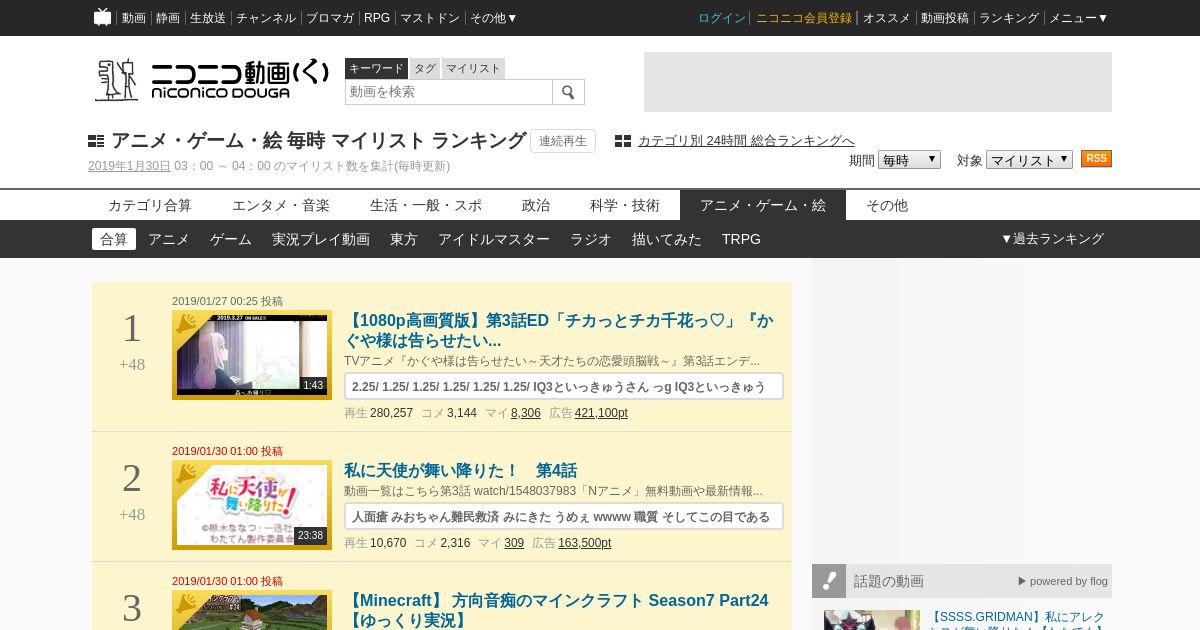The width and height of the screenshot is (1200, 630).
Task: Switch search mode to キーワード
Action: coord(376,68)
